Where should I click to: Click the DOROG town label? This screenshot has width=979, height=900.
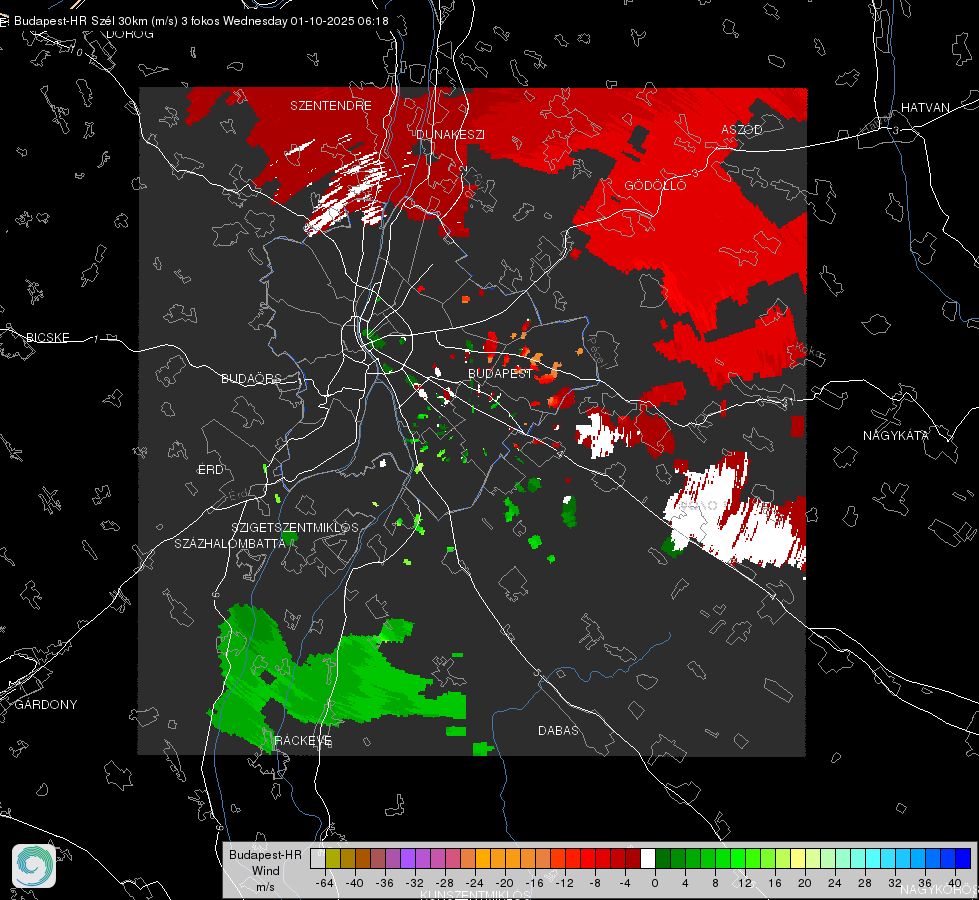tap(130, 34)
